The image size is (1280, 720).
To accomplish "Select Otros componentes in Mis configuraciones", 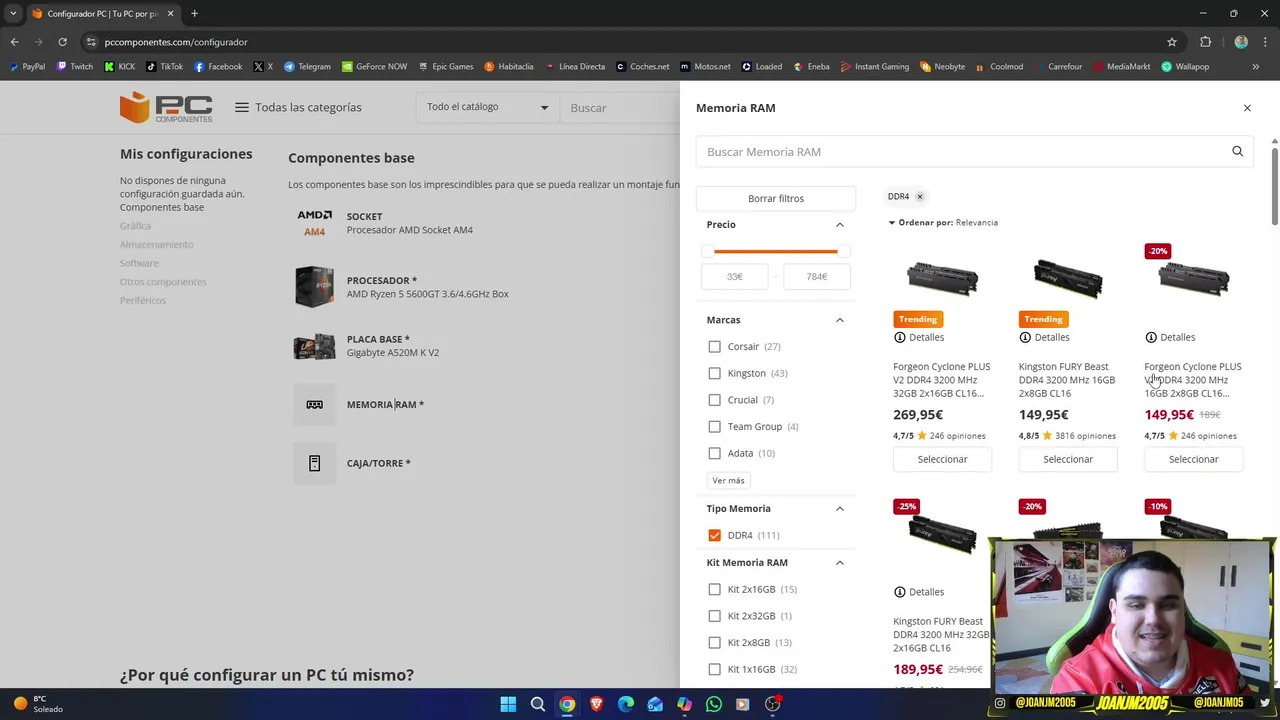I will point(163,282).
